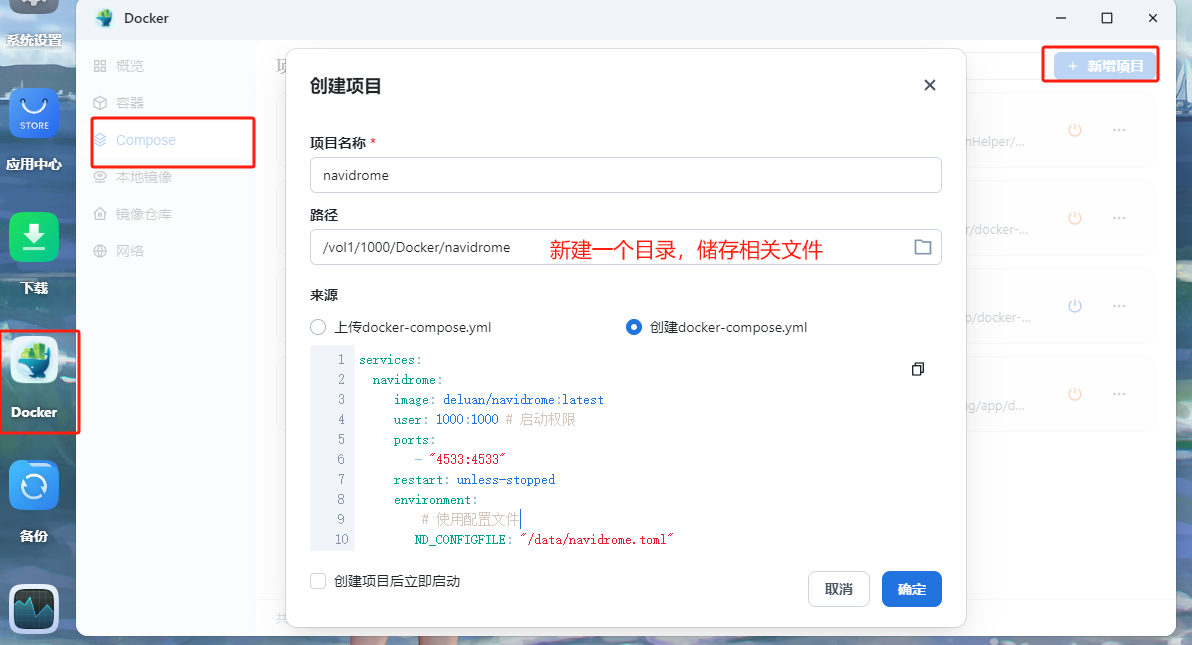Open more options for third project row
The image size is (1192, 645).
pyautogui.click(x=1119, y=306)
